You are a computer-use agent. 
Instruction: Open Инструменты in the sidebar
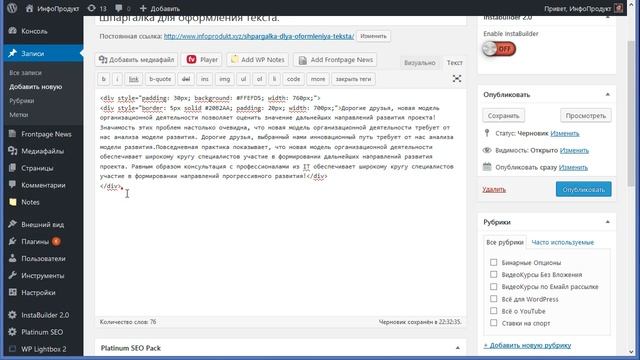pos(43,276)
